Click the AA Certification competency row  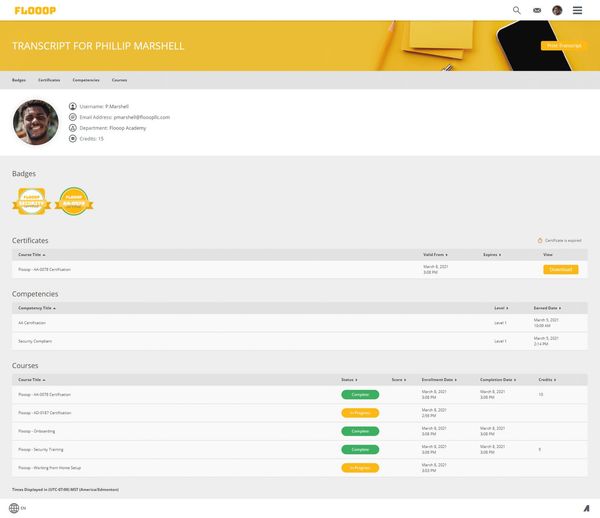click(x=300, y=323)
